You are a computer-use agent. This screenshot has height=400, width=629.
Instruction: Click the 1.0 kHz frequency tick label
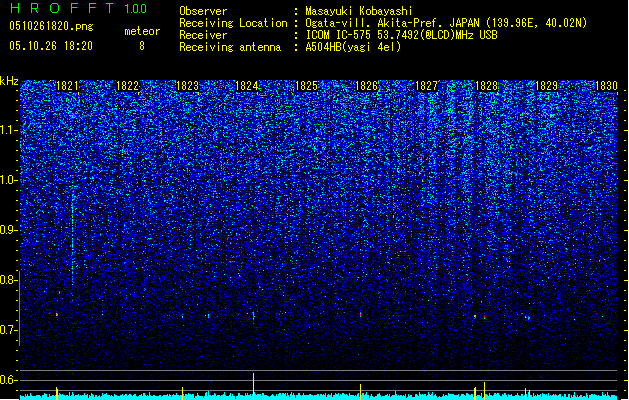pyautogui.click(x=9, y=180)
